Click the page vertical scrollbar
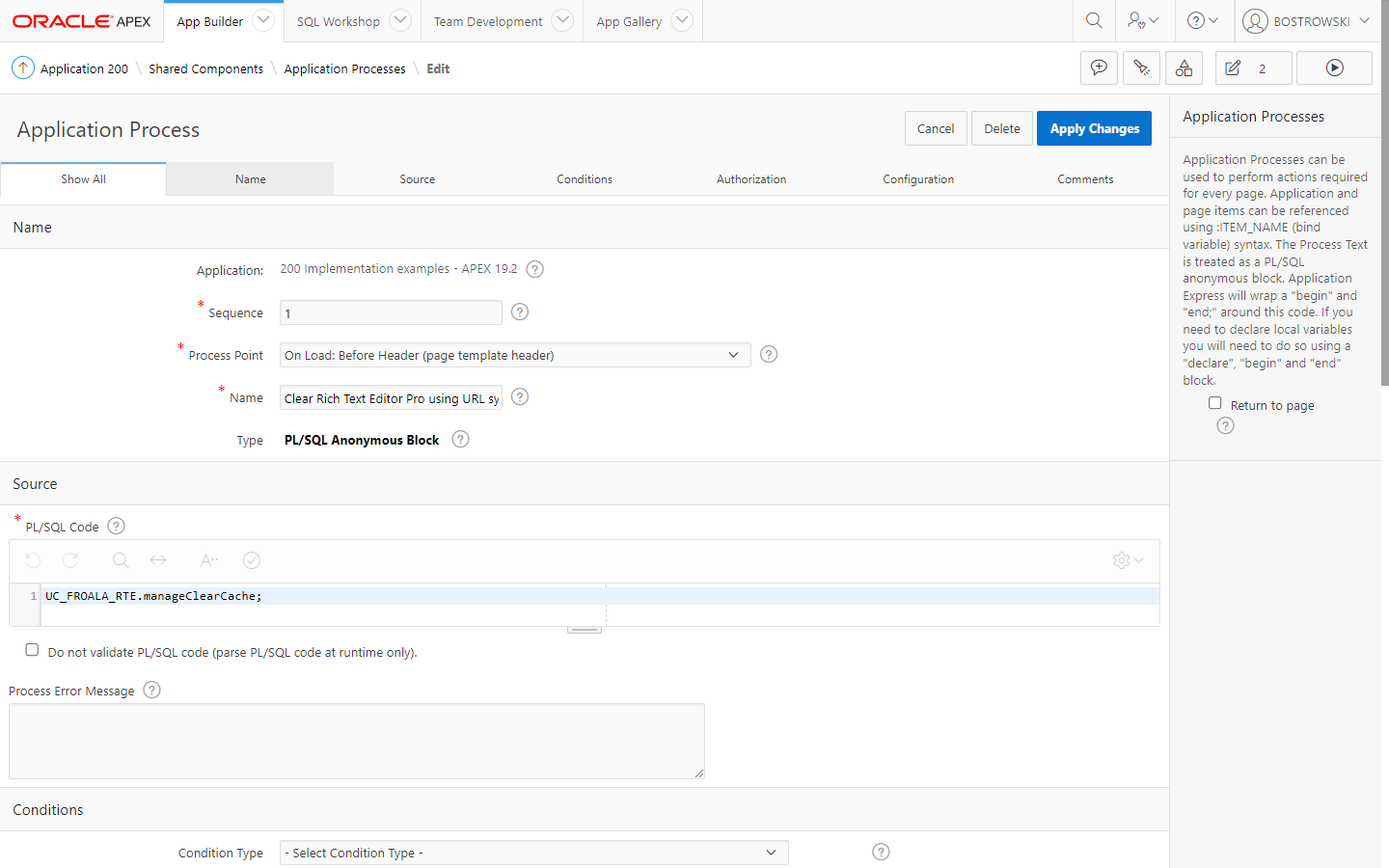 click(x=1385, y=193)
